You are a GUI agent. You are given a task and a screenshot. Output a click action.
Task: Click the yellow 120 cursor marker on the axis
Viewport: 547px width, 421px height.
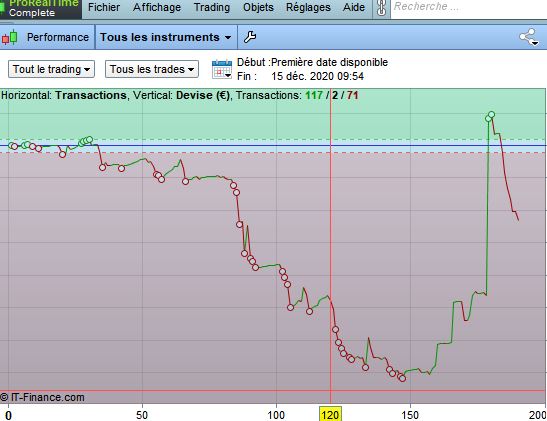pos(330,415)
